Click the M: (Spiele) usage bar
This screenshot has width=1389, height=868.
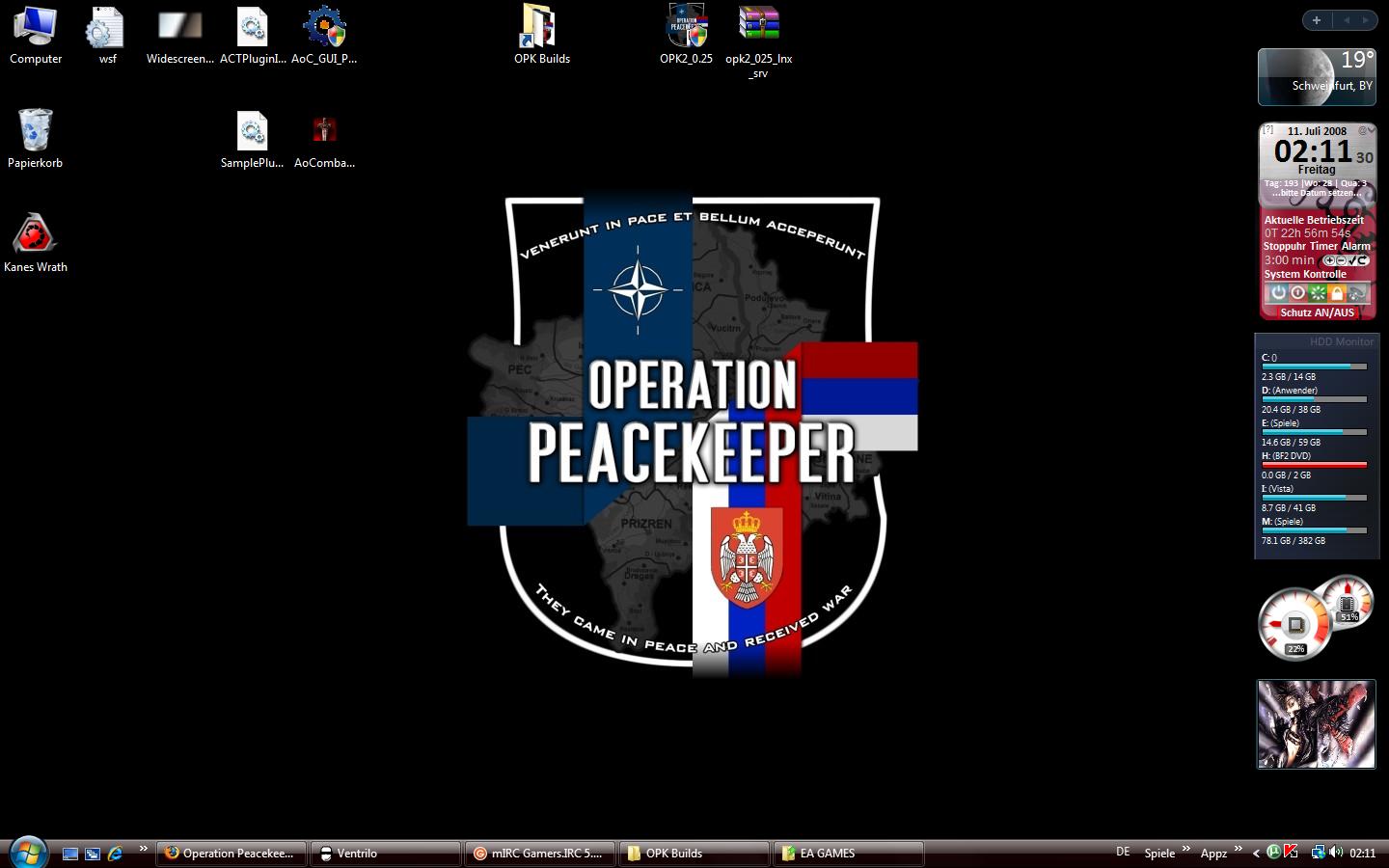[x=1314, y=530]
